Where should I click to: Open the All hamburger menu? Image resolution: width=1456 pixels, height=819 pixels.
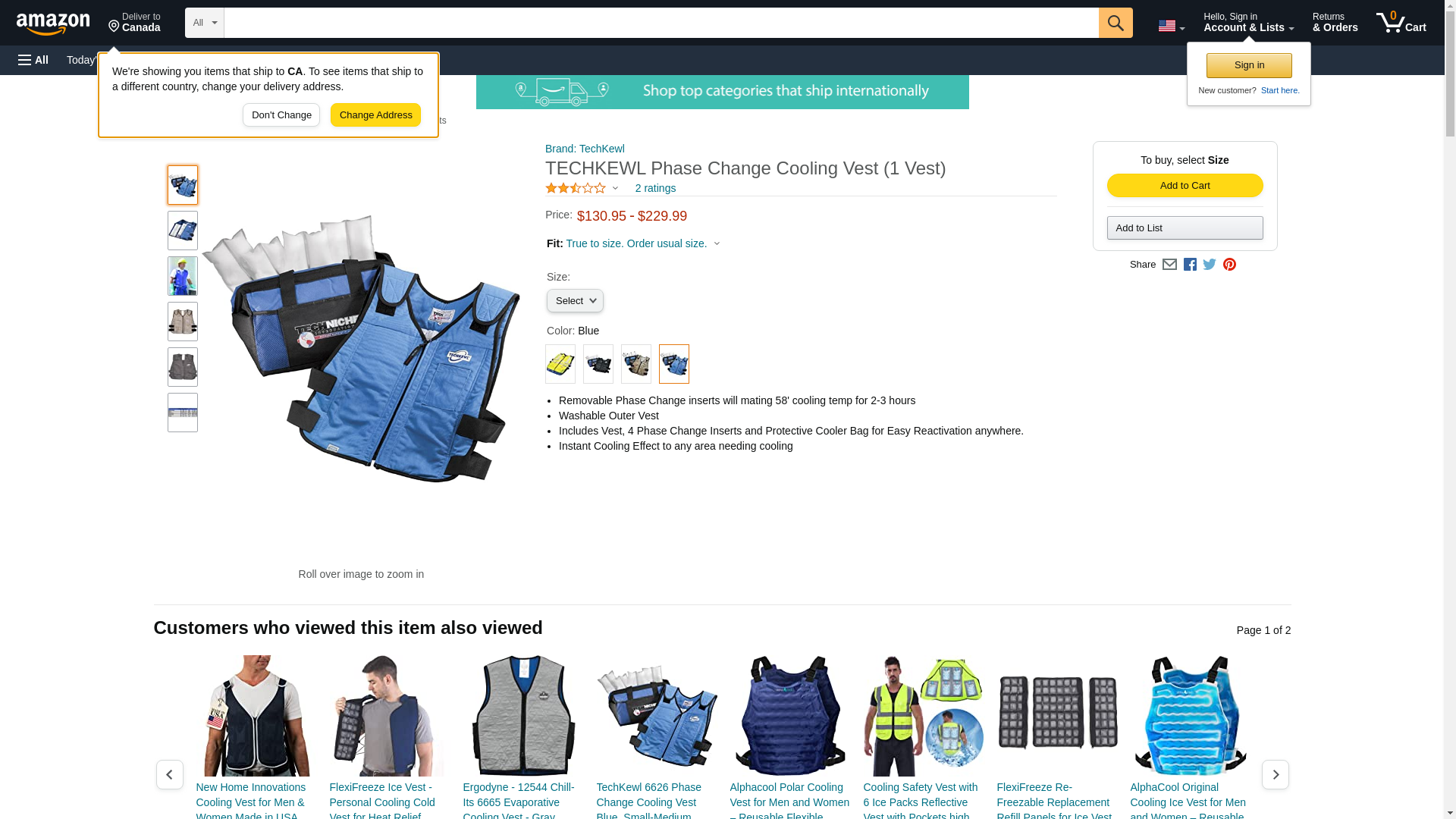coord(33,60)
